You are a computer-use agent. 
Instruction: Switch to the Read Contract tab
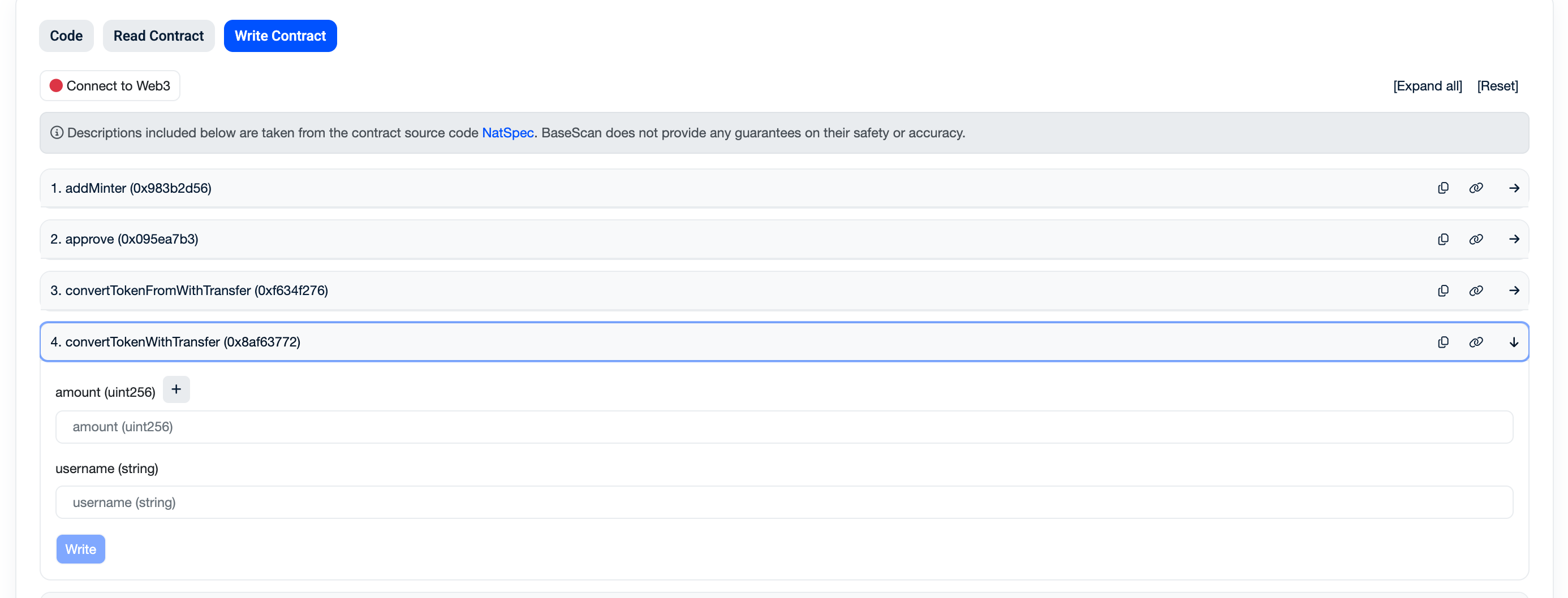tap(158, 36)
